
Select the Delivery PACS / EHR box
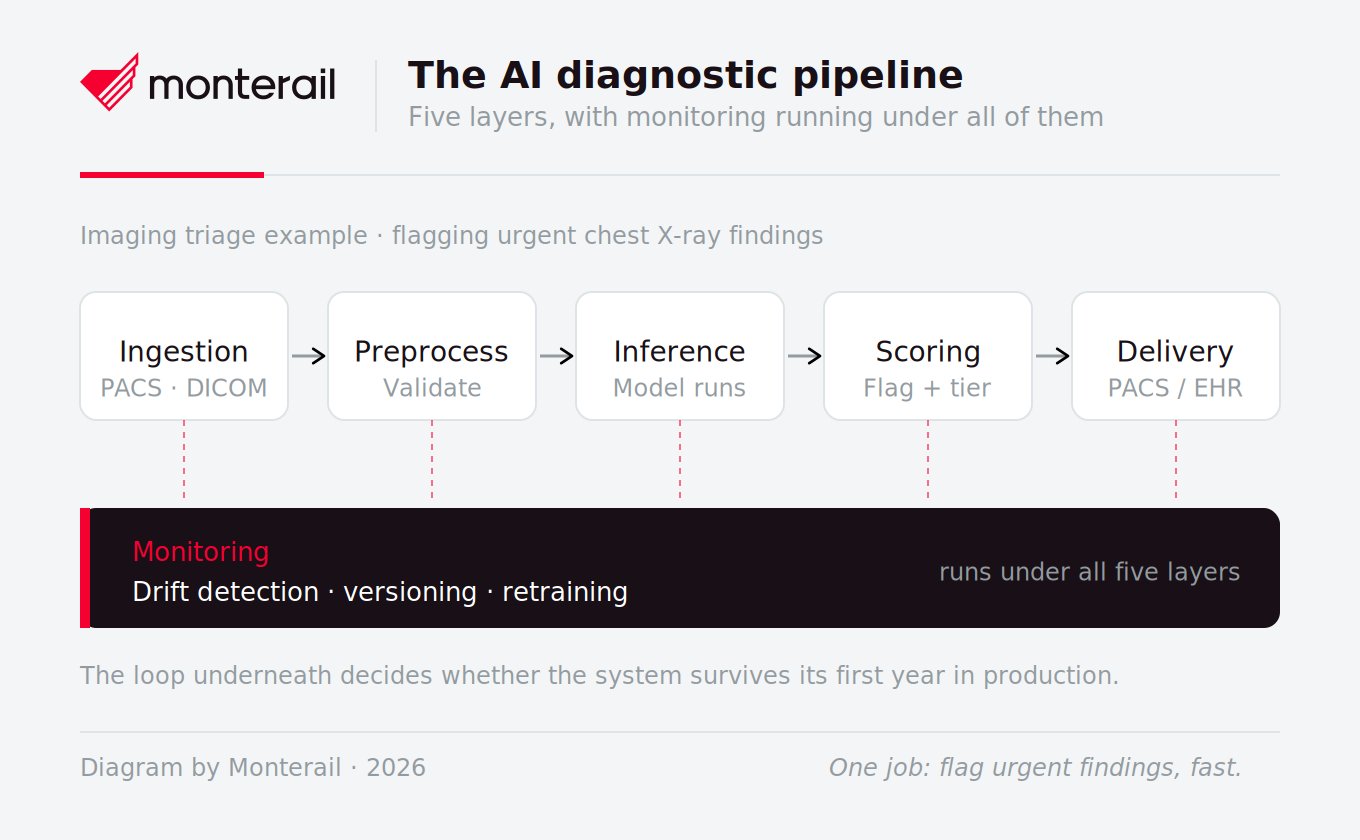[1176, 356]
